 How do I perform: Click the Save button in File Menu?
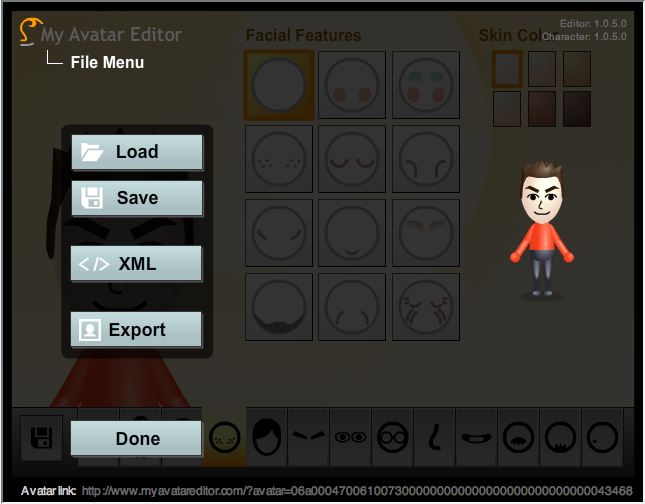[137, 198]
